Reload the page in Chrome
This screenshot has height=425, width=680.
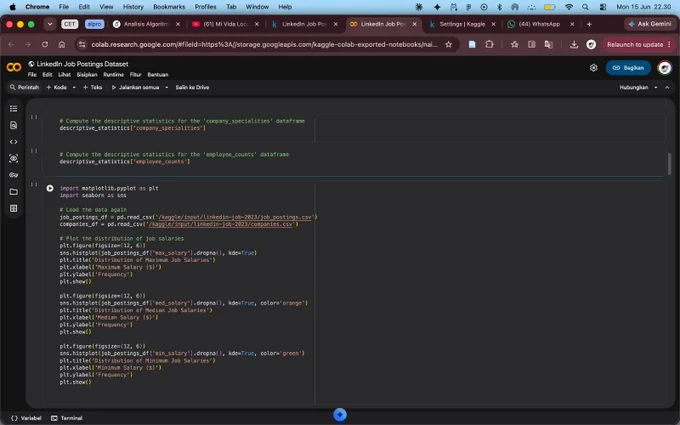[x=45, y=44]
